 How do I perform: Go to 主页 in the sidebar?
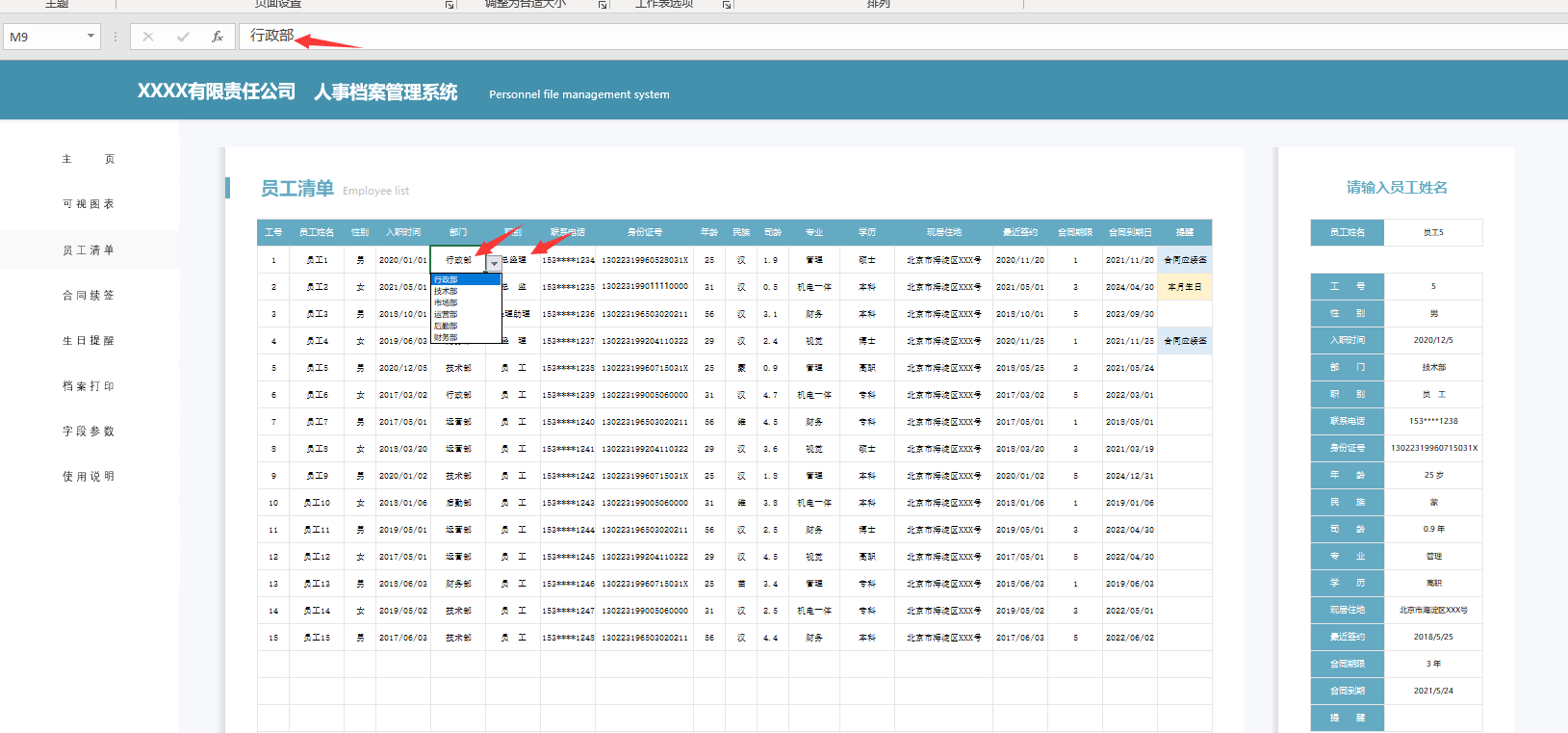coord(89,159)
